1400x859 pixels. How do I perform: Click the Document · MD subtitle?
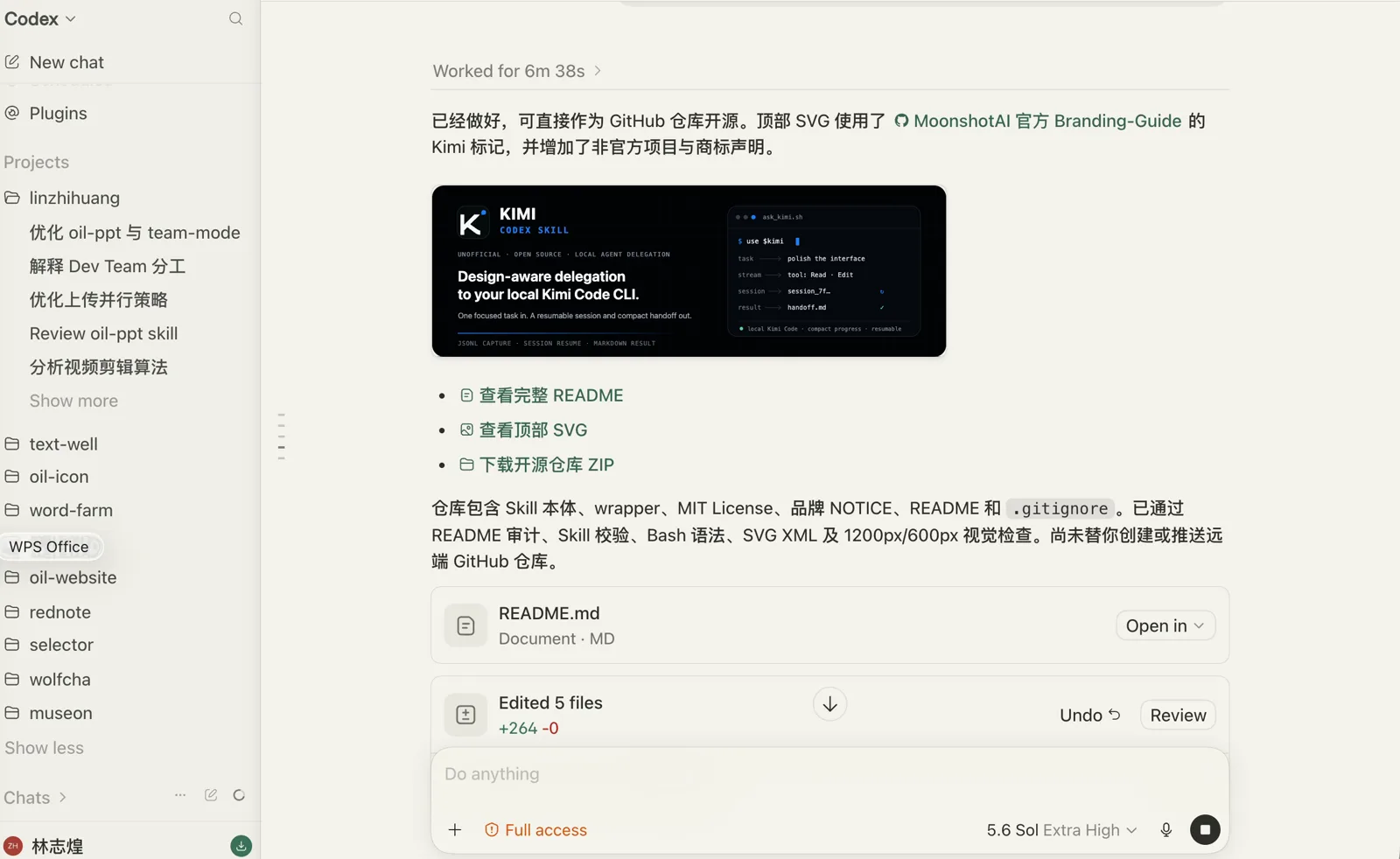pos(556,639)
